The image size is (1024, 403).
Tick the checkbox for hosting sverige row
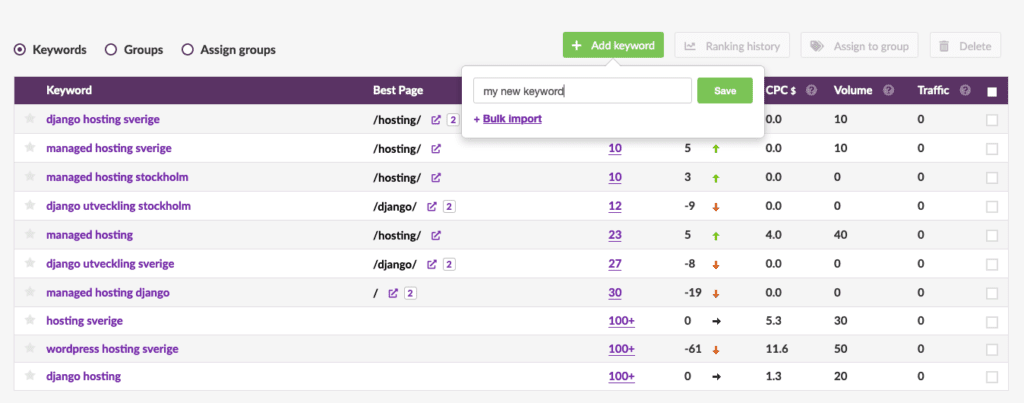point(991,322)
